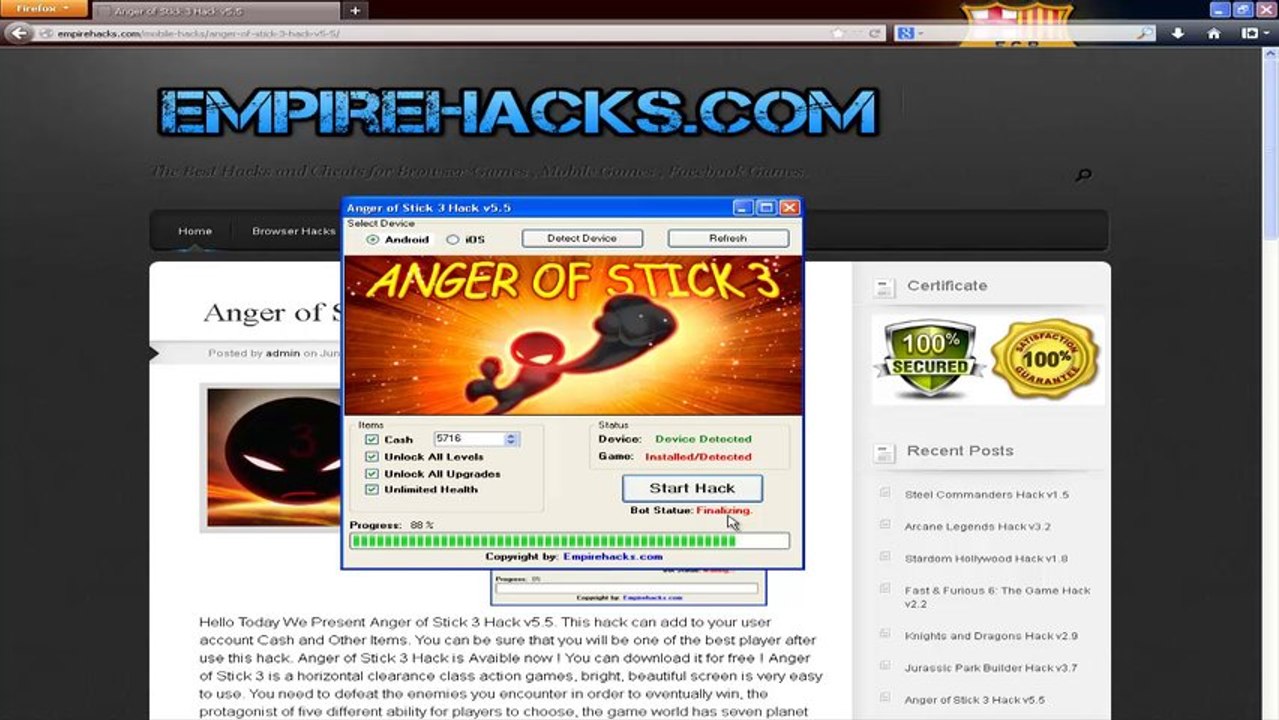The height and width of the screenshot is (720, 1279).
Task: Open Arcane Legends Hack v3.2 post
Action: [x=977, y=527]
